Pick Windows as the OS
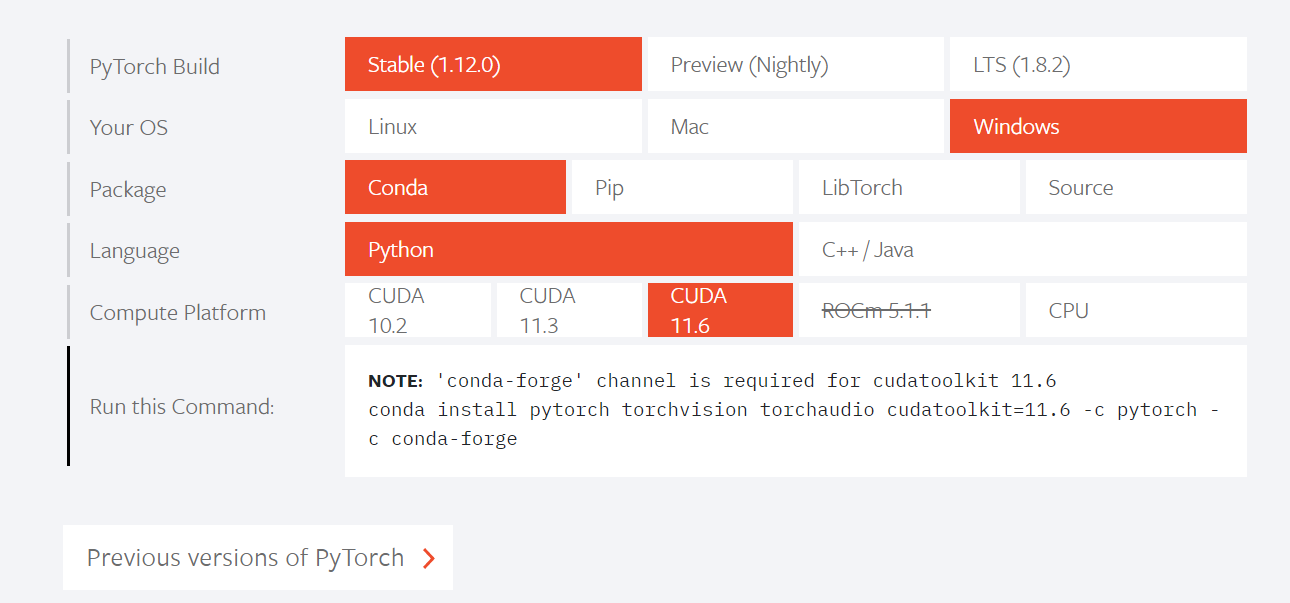This screenshot has height=603, width=1290. pos(1097,127)
